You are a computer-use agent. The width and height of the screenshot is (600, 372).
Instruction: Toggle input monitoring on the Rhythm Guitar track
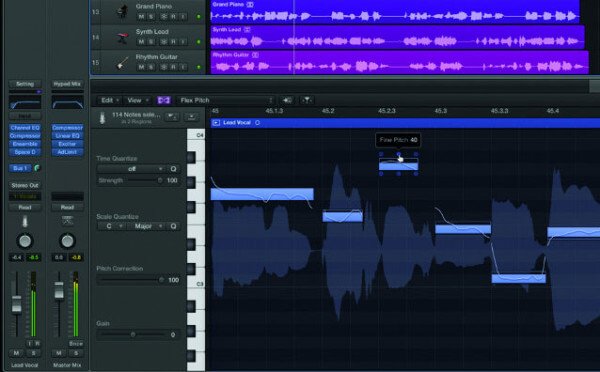point(183,67)
